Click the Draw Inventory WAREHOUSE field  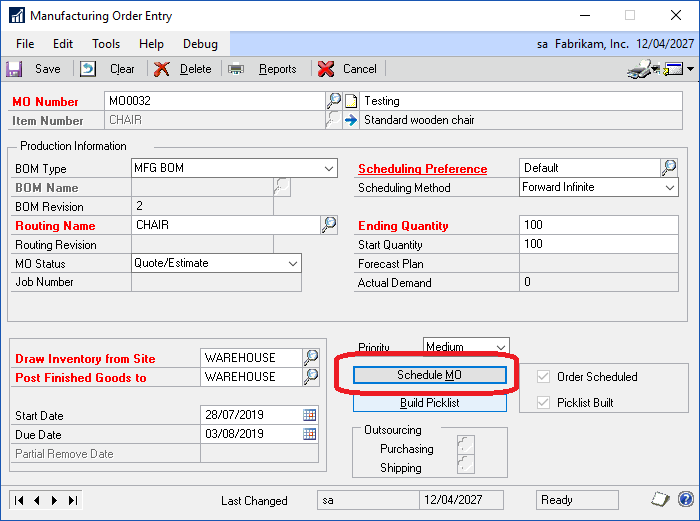click(x=251, y=358)
